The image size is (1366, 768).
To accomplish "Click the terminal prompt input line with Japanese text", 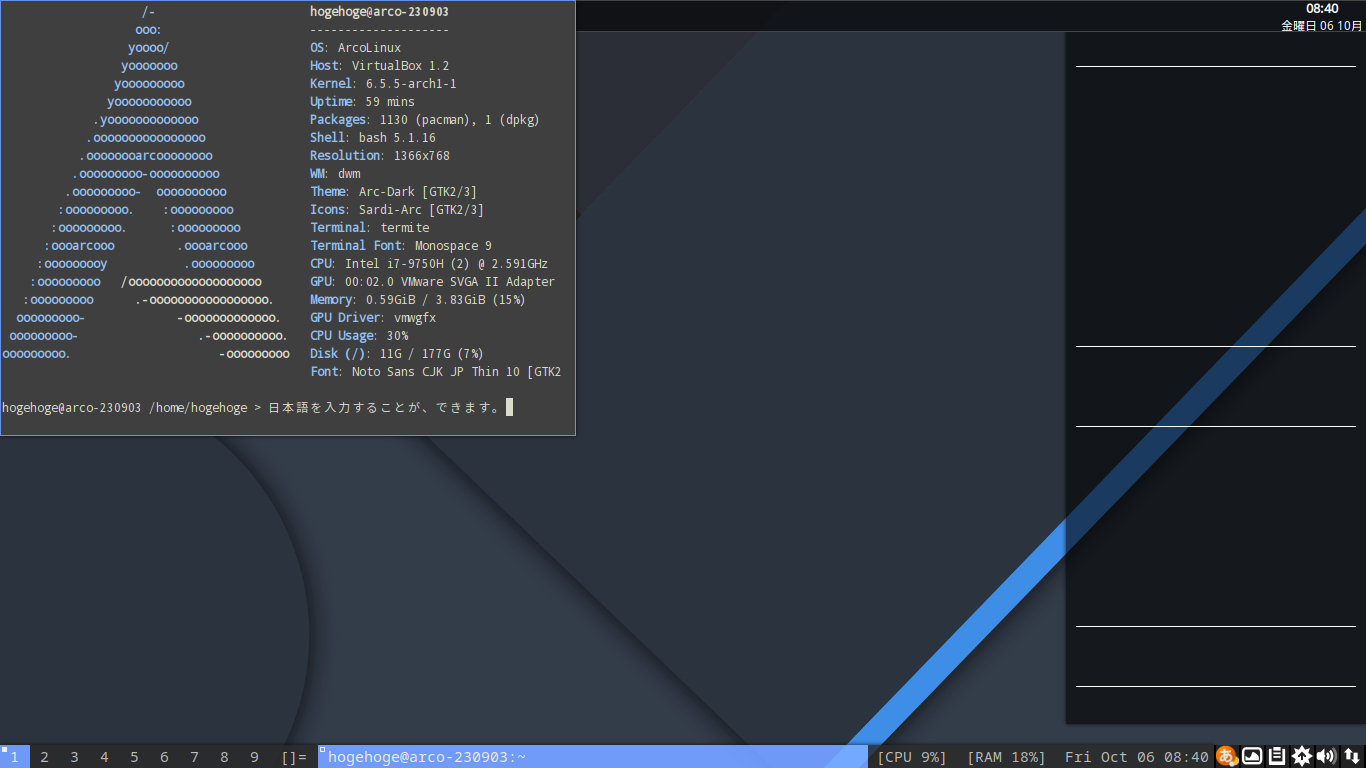I will click(257, 407).
